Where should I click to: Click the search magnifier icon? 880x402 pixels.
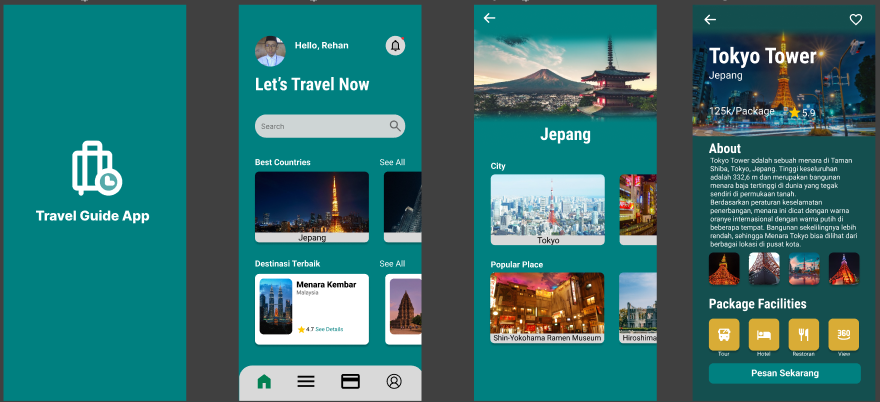395,126
